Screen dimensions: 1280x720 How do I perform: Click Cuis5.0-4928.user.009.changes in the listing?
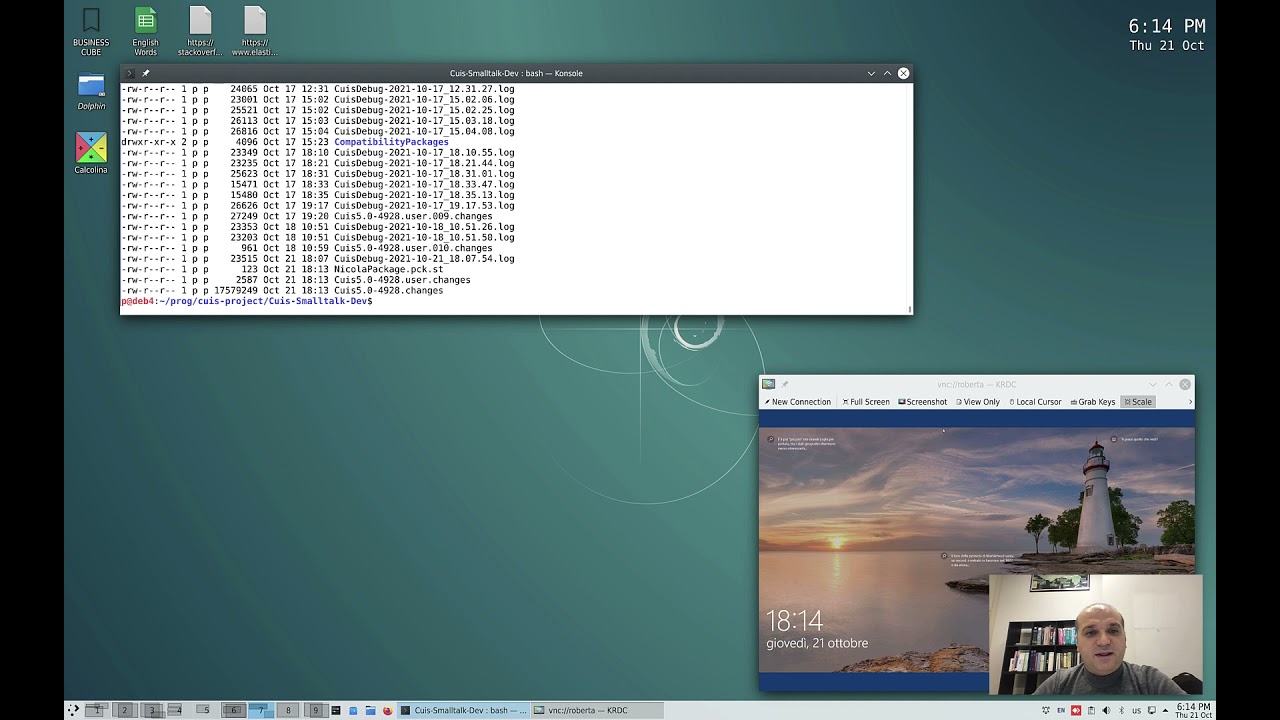413,216
